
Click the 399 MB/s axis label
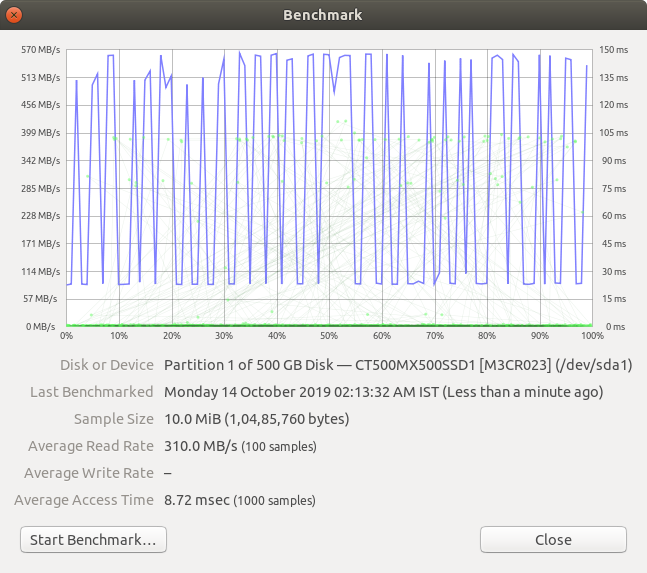[40, 133]
